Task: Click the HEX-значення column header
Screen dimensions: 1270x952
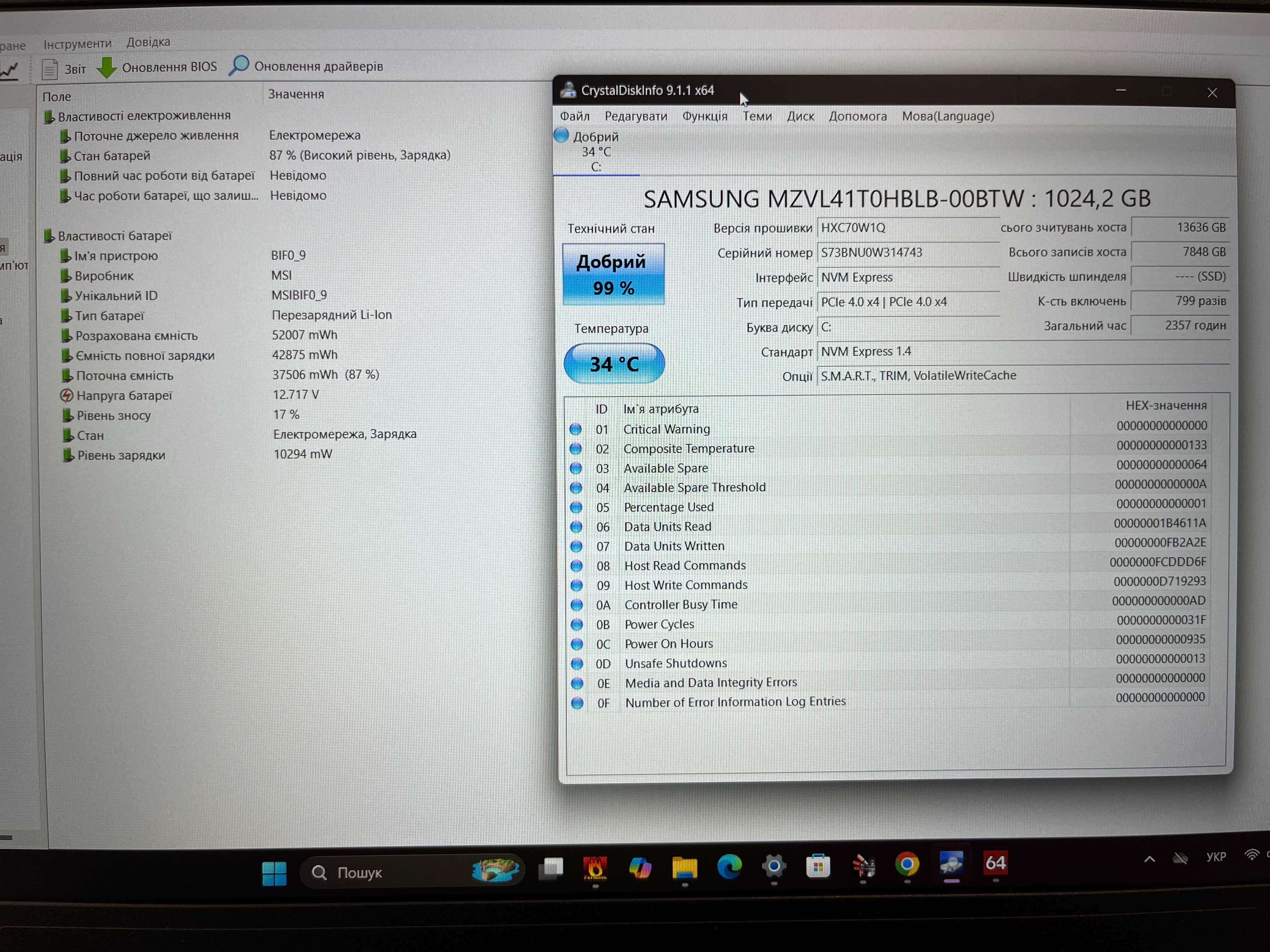Action: 1166,405
